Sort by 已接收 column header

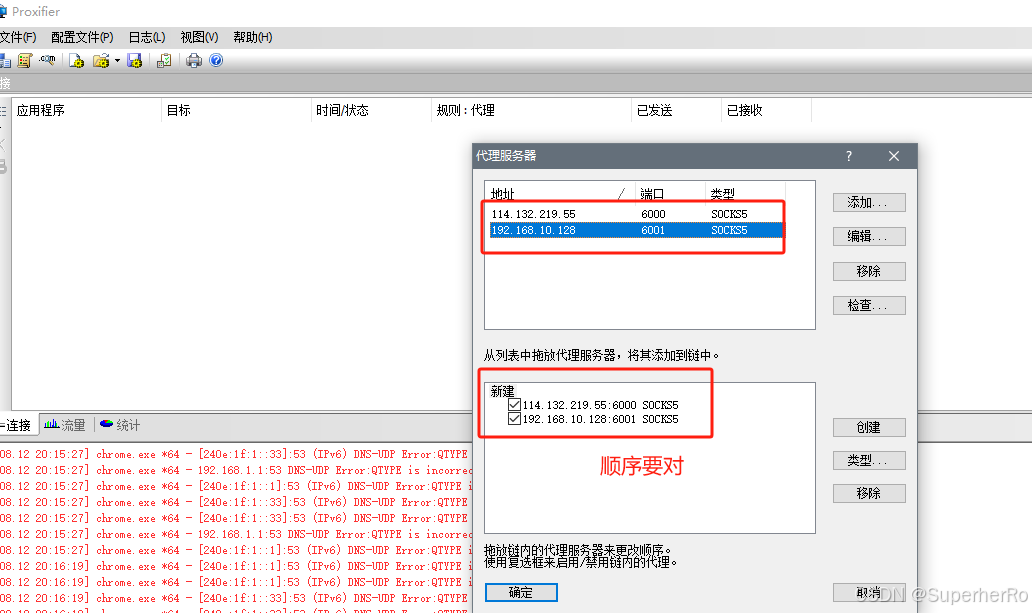(766, 110)
